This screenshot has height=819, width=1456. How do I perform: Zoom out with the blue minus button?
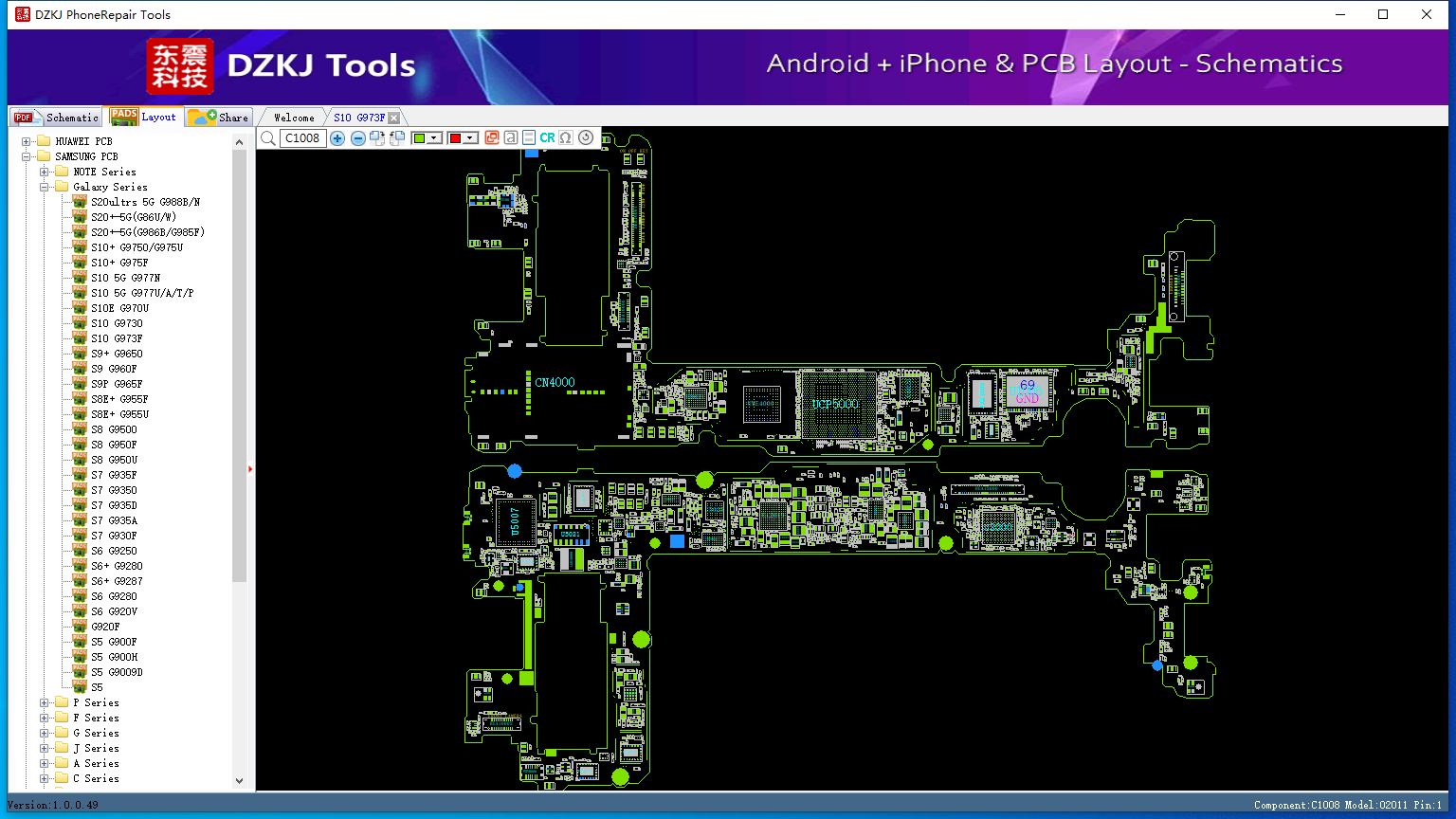[x=358, y=138]
